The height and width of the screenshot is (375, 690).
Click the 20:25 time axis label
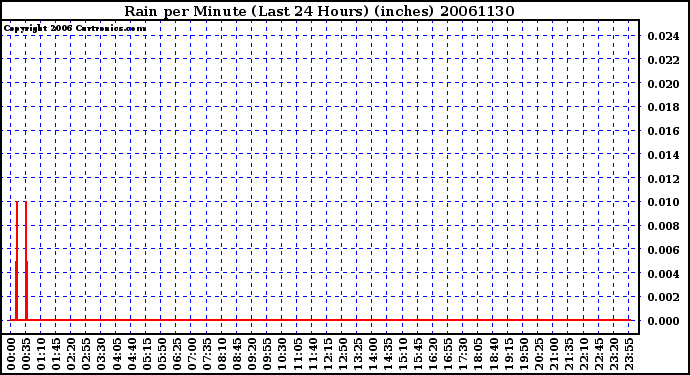pyautogui.click(x=538, y=354)
